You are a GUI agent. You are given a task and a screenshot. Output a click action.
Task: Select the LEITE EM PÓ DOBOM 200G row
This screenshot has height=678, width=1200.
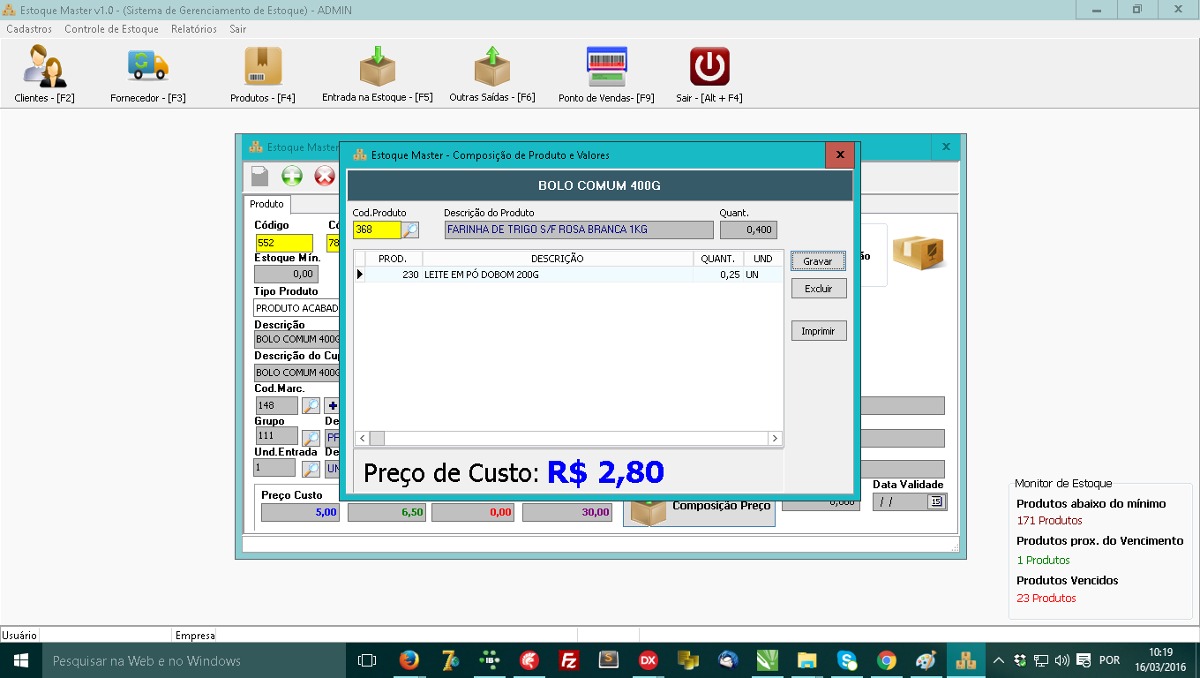tap(568, 274)
